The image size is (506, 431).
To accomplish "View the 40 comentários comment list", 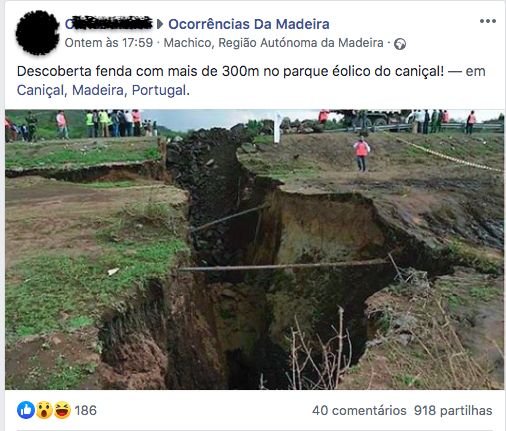I will click(359, 410).
